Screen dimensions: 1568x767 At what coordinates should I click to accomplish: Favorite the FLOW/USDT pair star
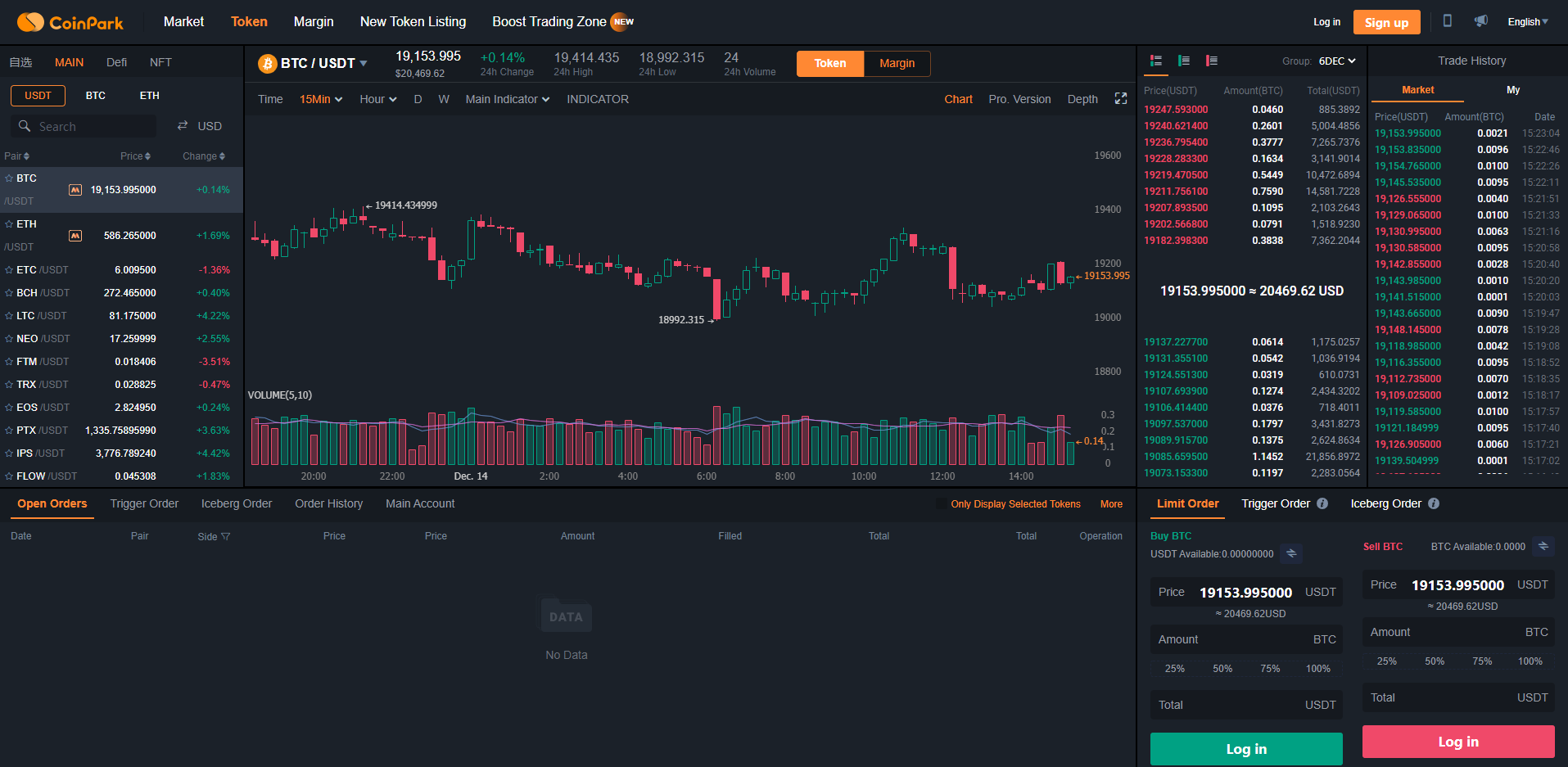(9, 476)
